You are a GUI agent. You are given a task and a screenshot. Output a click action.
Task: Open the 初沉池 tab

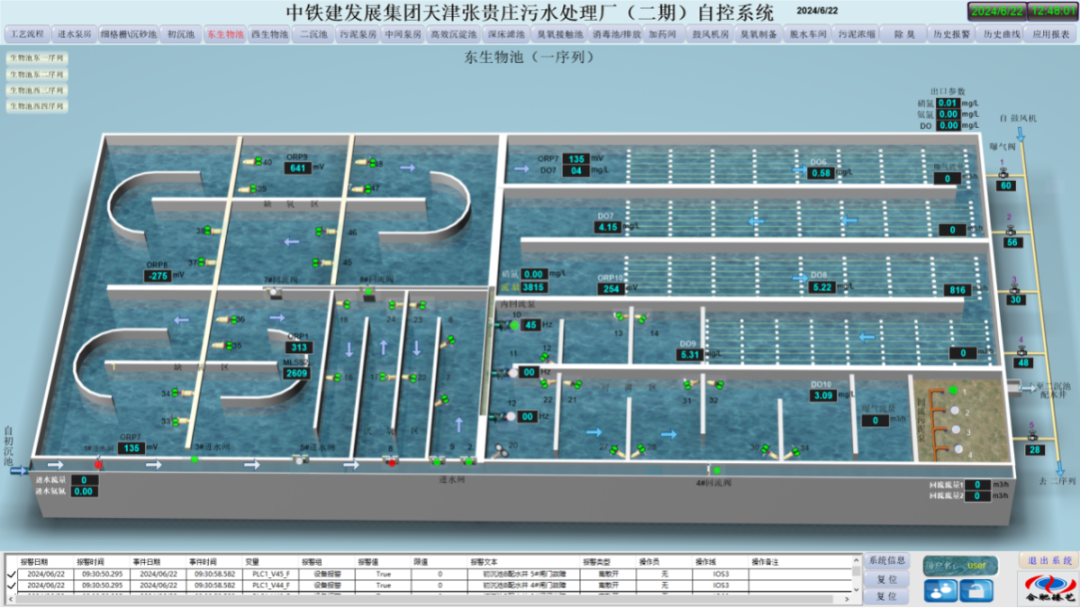(181, 34)
